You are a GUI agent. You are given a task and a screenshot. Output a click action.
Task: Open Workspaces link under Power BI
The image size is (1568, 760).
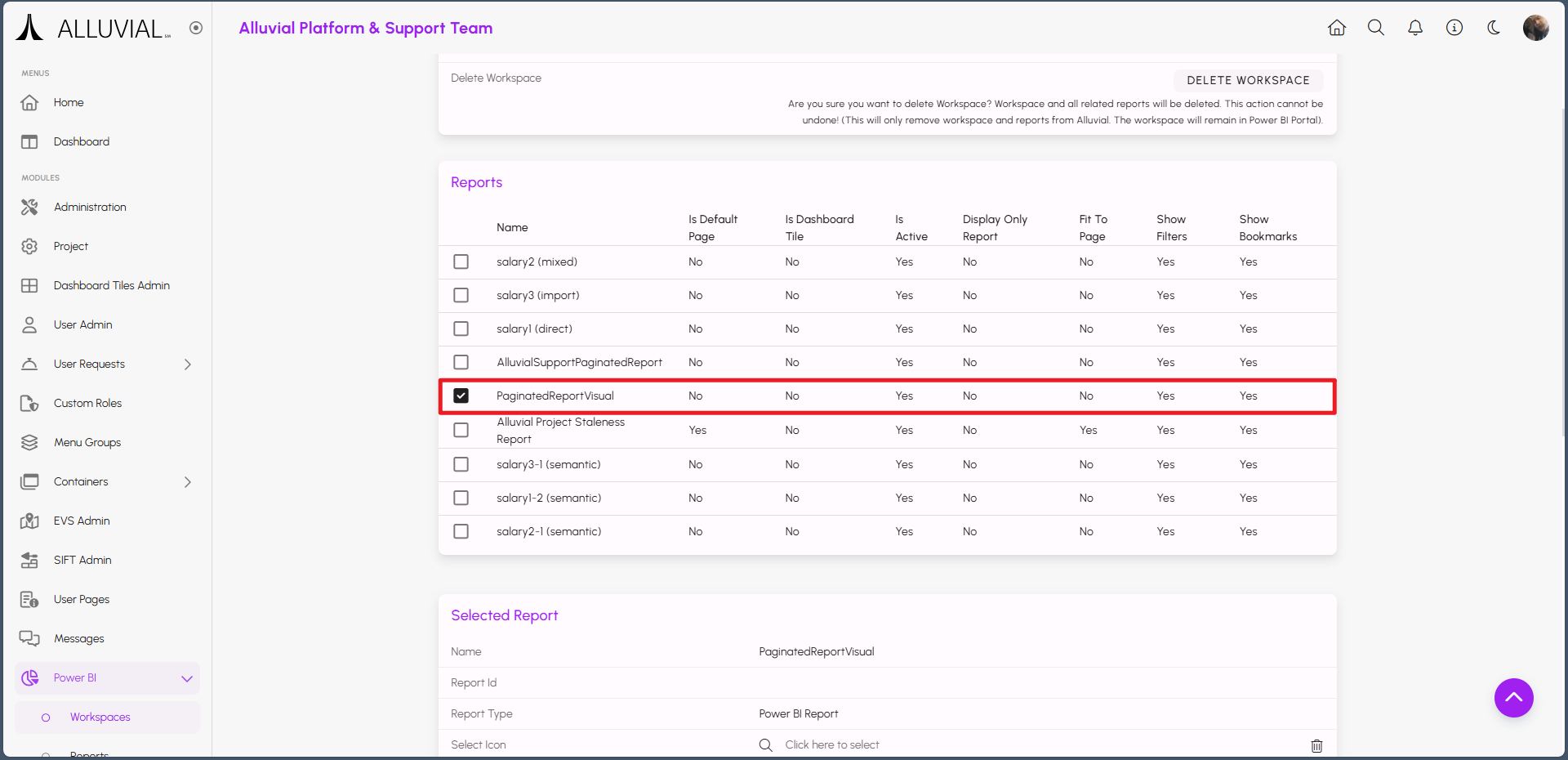pos(100,718)
